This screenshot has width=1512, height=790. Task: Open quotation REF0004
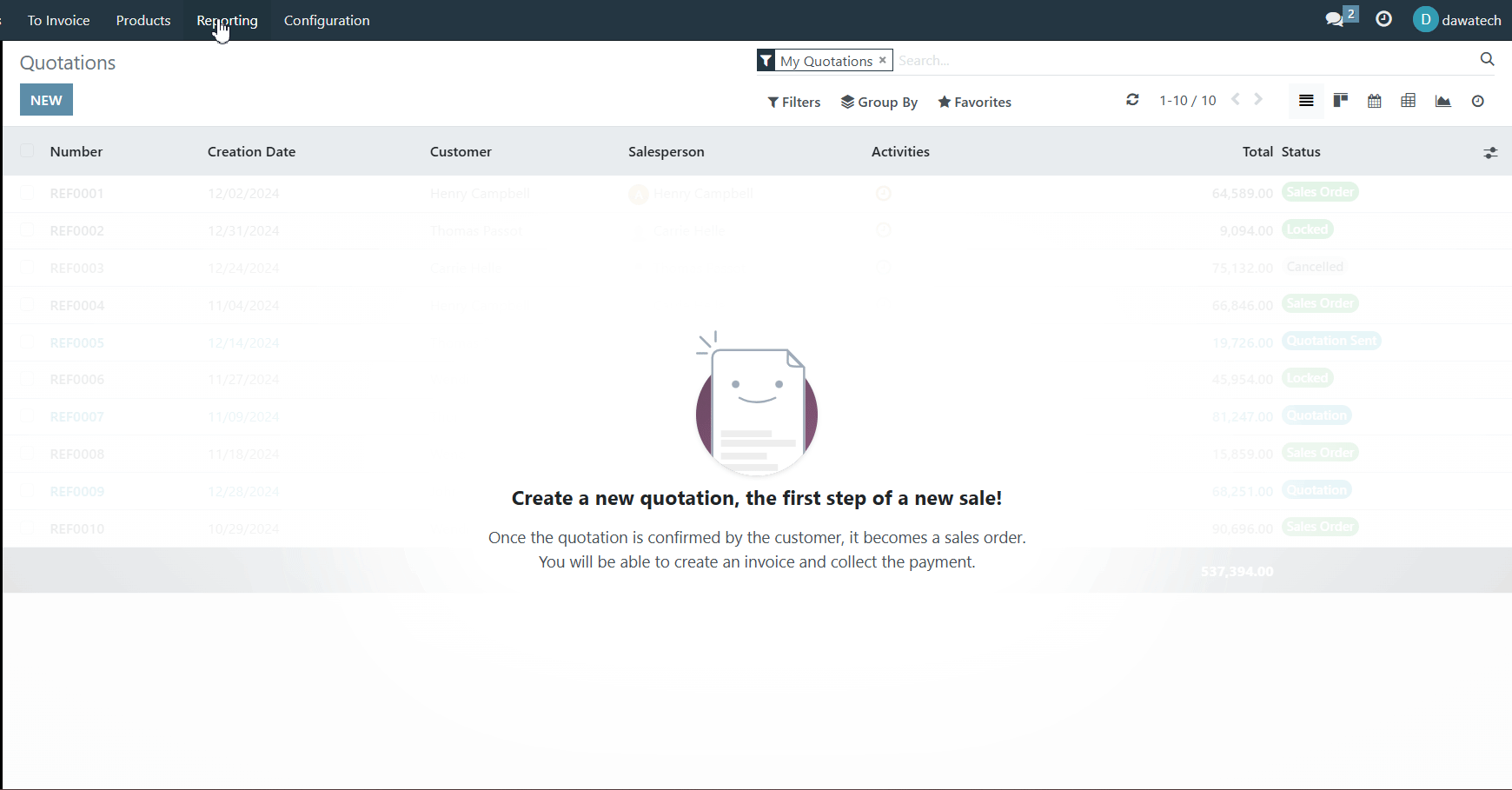[76, 305]
